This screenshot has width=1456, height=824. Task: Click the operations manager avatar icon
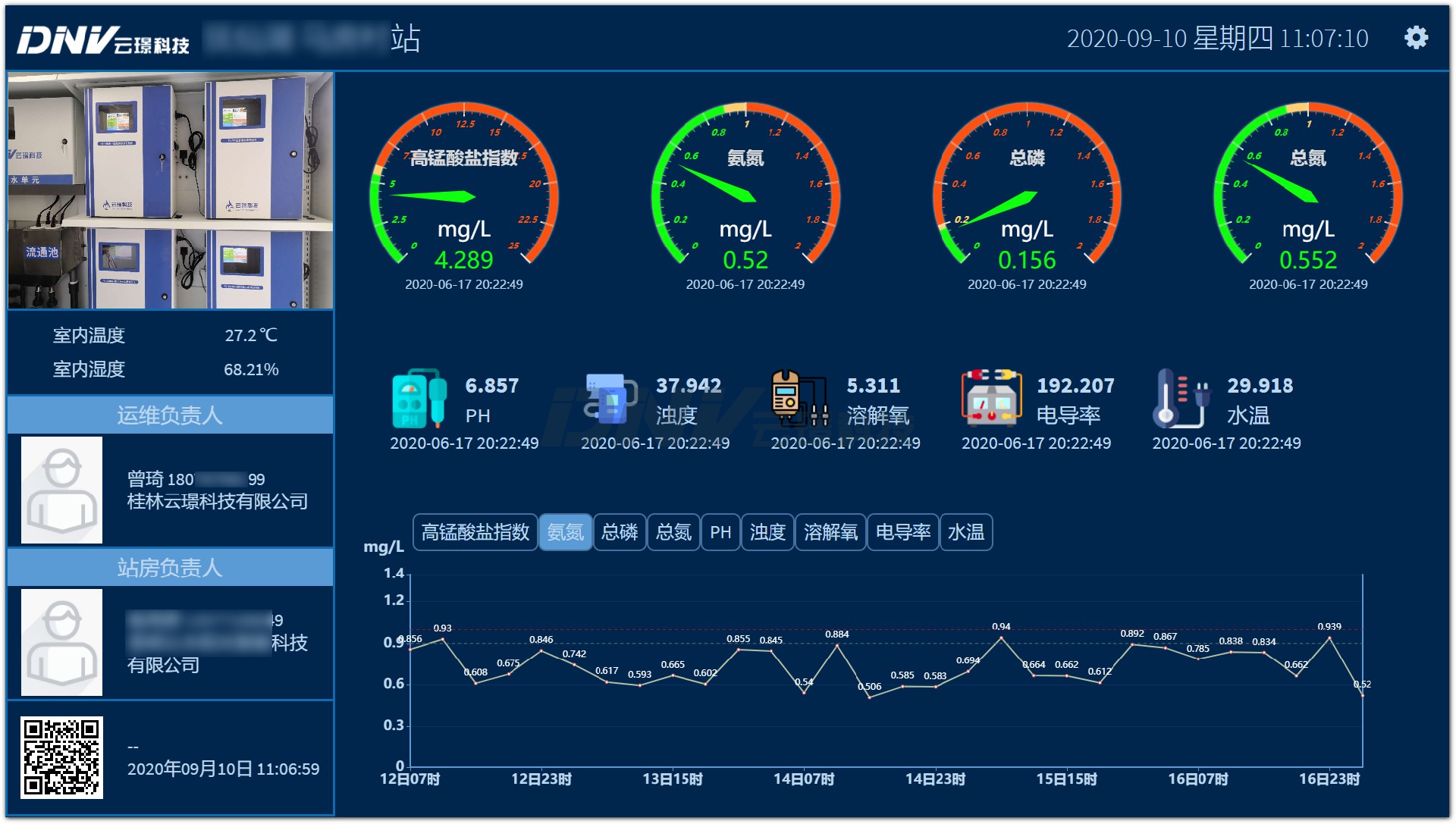(x=61, y=490)
